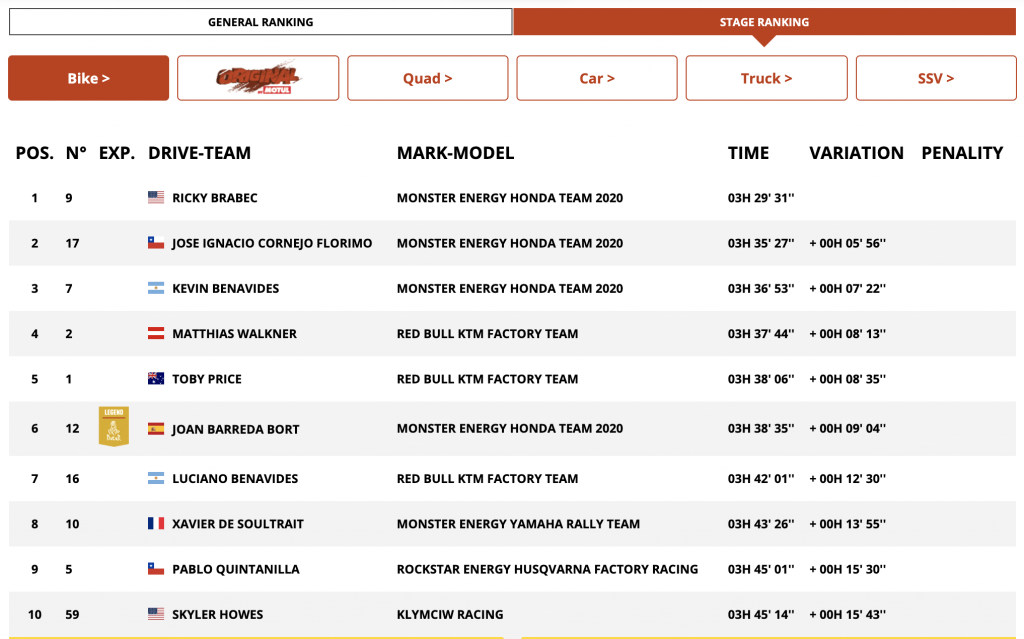Click bike number 59
Viewport: 1024px width, 639px height.
tap(72, 615)
